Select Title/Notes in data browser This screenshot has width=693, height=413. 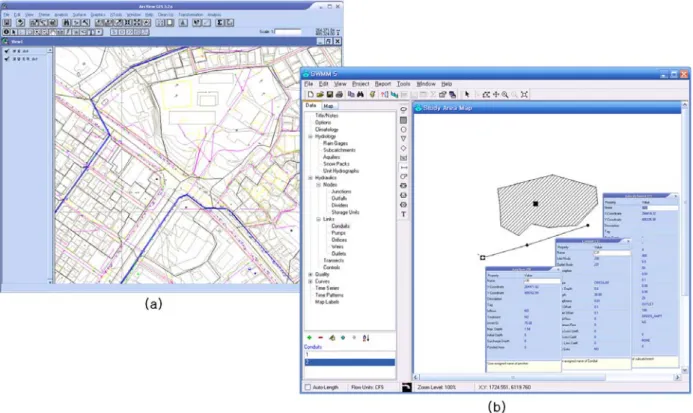327,115
